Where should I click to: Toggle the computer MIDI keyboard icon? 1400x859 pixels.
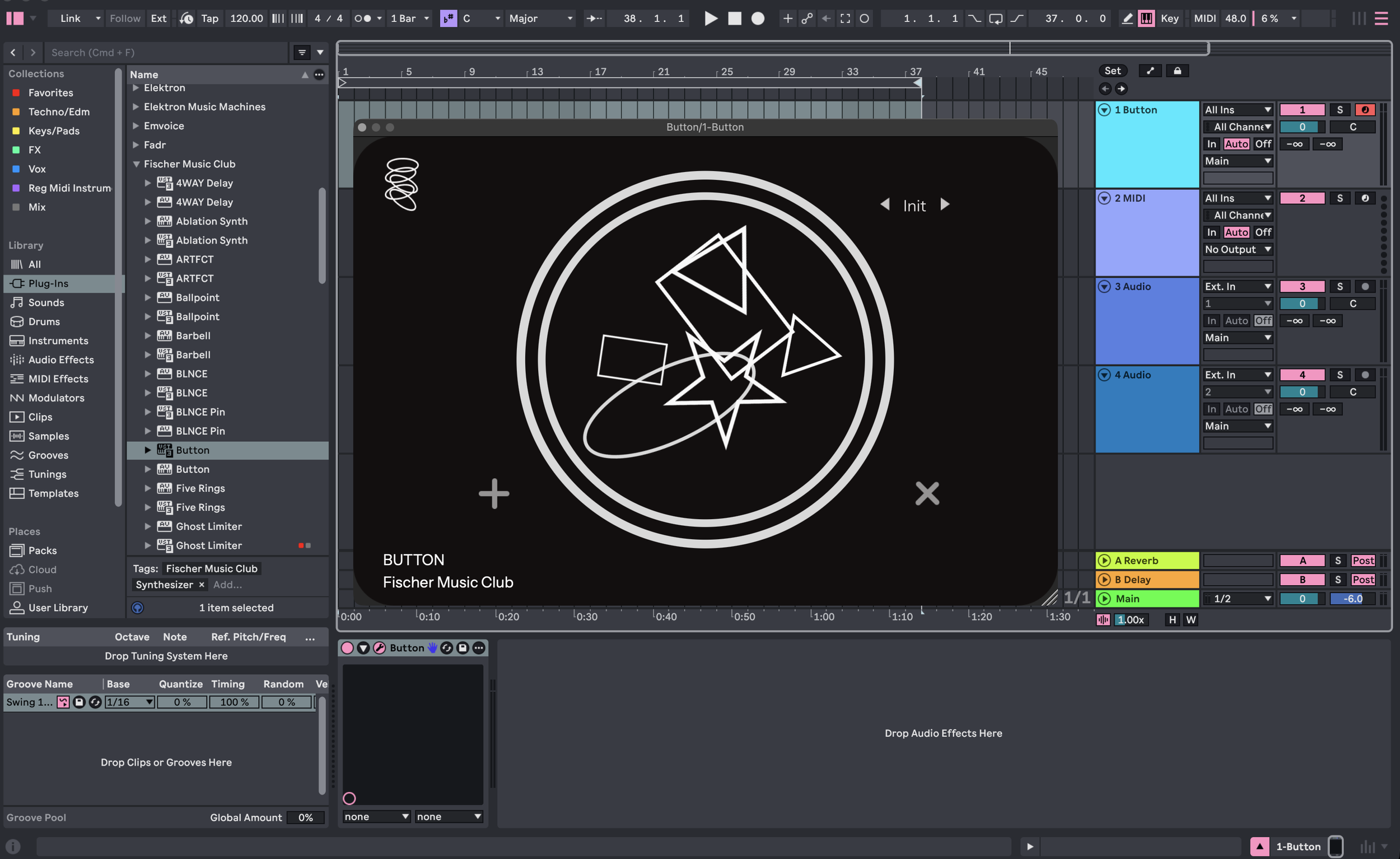click(x=1146, y=18)
